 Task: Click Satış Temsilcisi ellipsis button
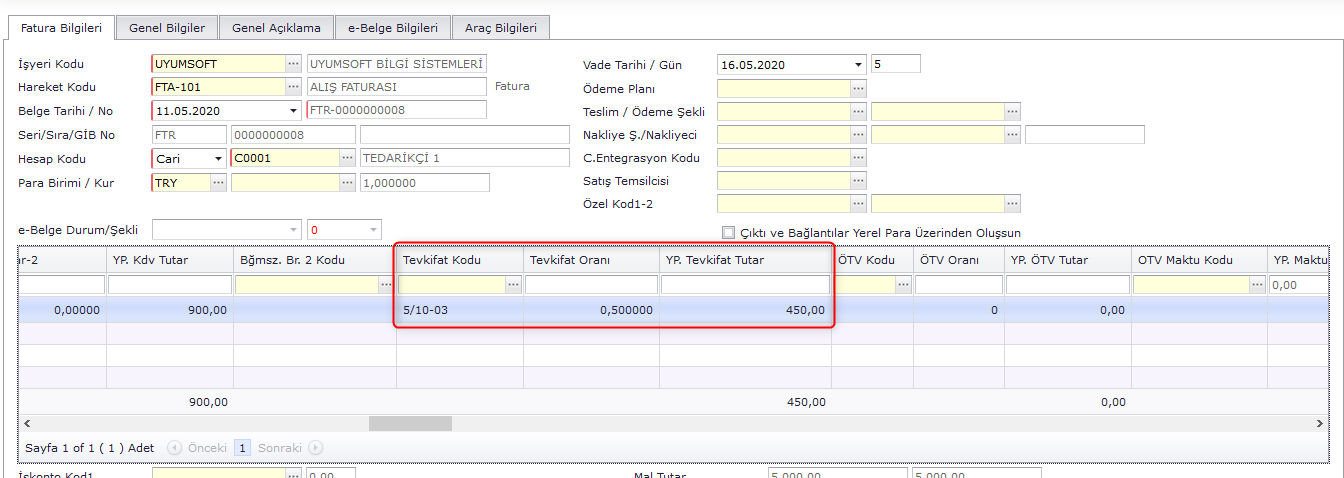click(x=858, y=181)
